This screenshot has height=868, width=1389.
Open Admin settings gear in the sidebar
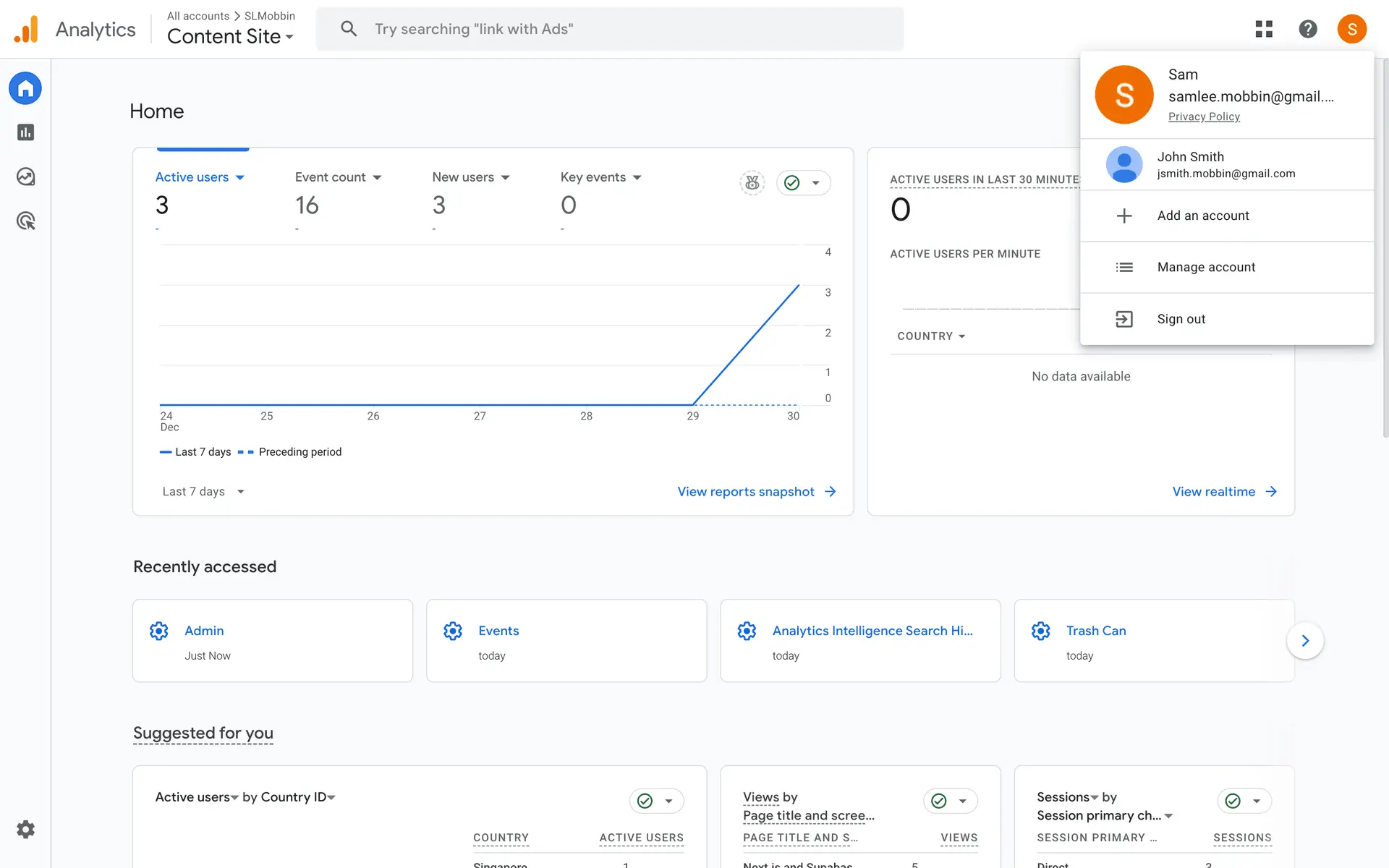[26, 829]
